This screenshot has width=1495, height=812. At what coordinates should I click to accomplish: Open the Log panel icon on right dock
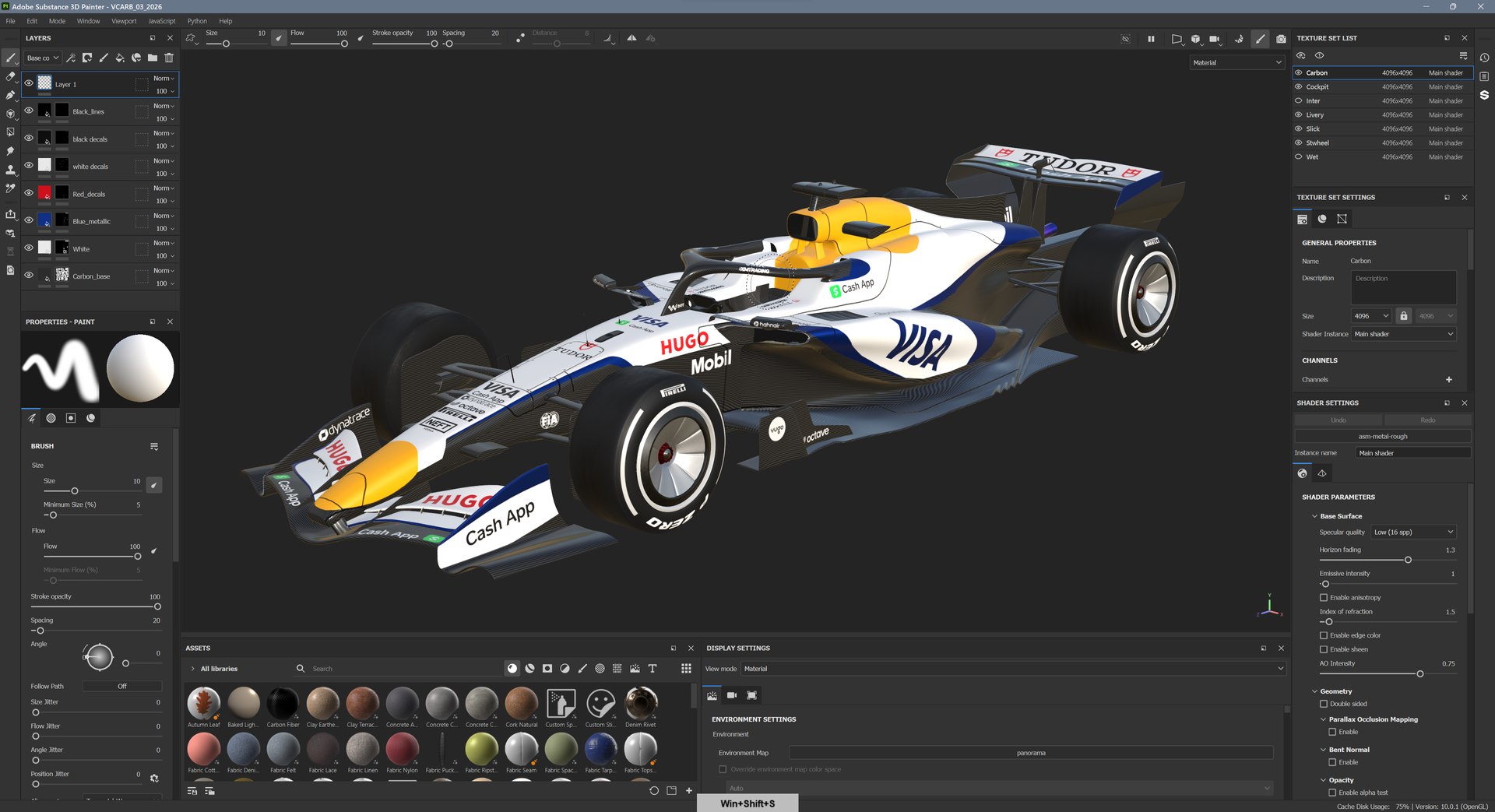(x=1484, y=76)
